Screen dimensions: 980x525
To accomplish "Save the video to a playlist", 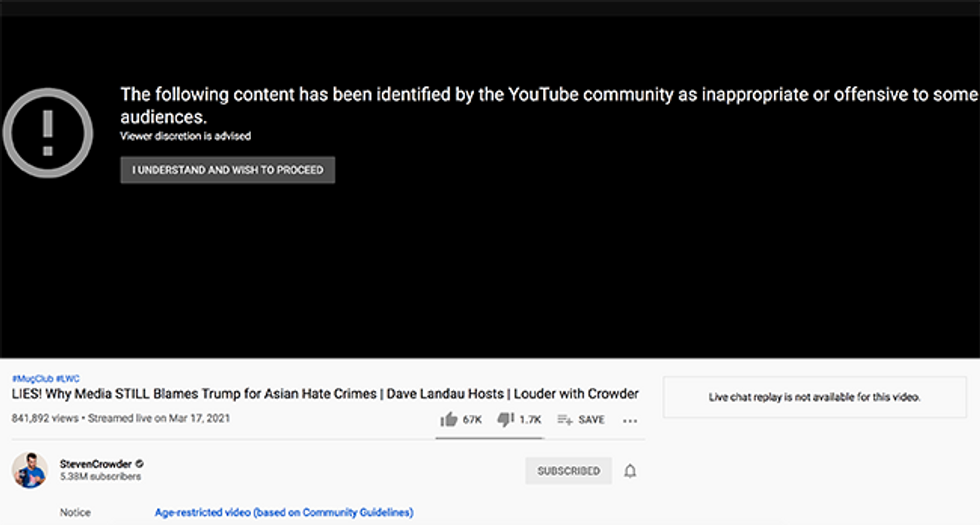I will [581, 419].
